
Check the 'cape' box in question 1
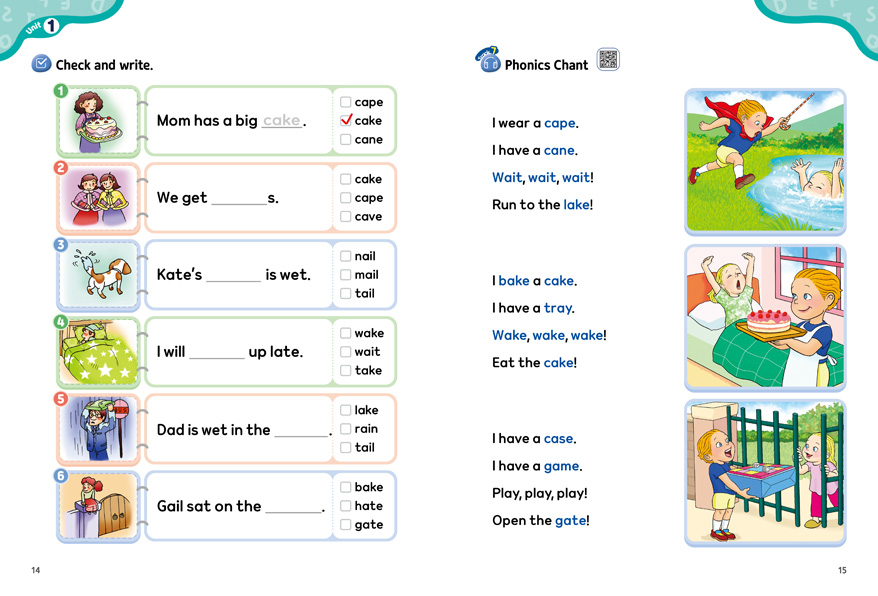[346, 102]
